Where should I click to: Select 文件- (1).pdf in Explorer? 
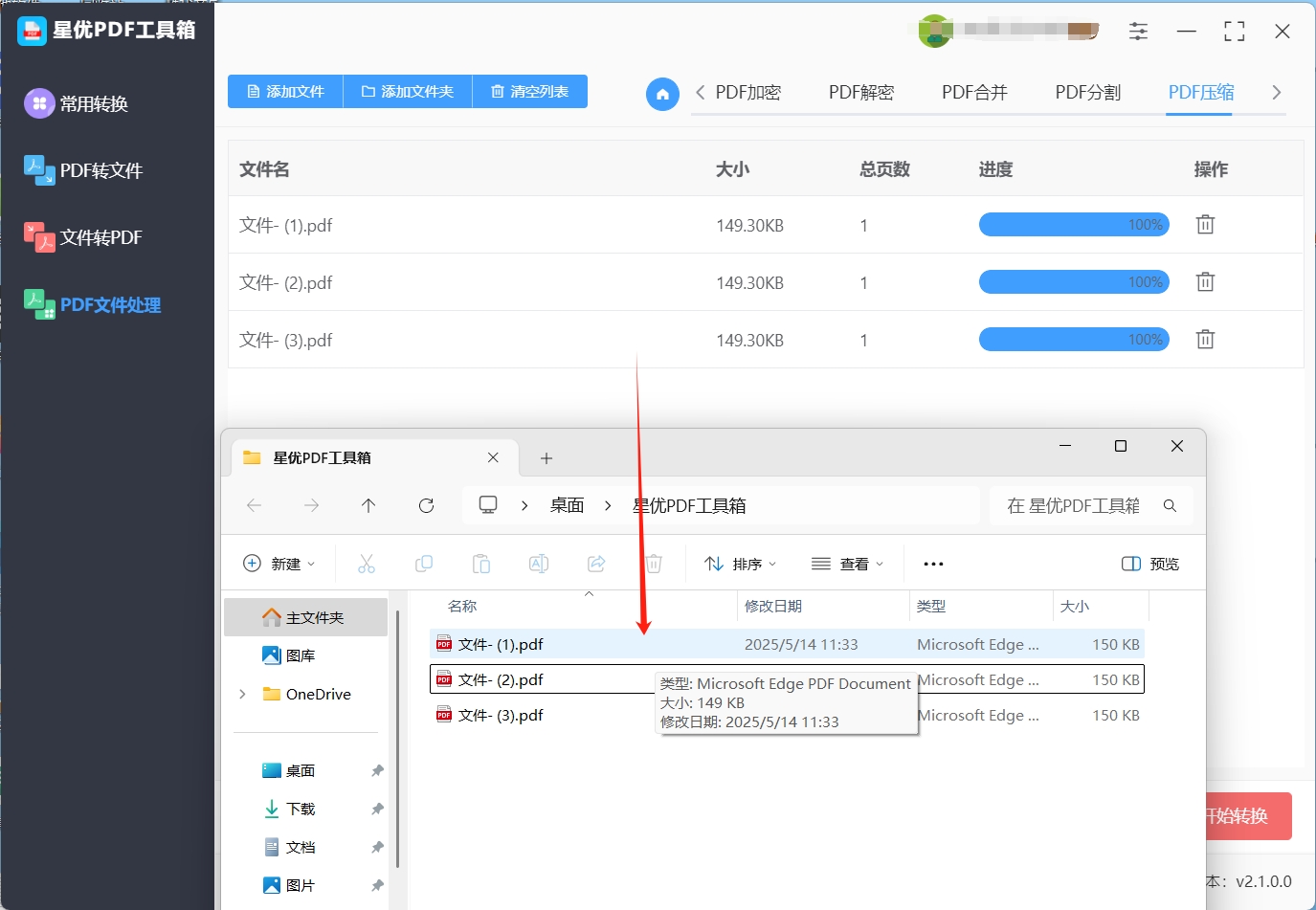coord(787,644)
